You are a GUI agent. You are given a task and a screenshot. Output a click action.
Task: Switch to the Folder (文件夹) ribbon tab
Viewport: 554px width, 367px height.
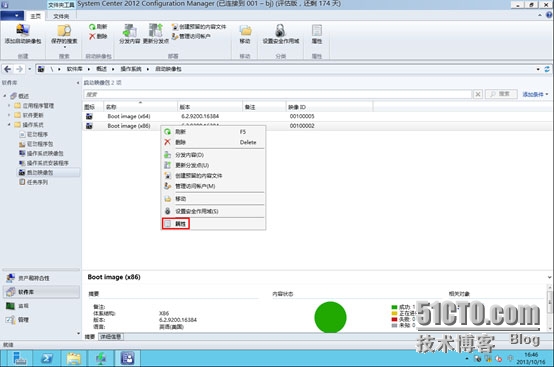point(61,16)
